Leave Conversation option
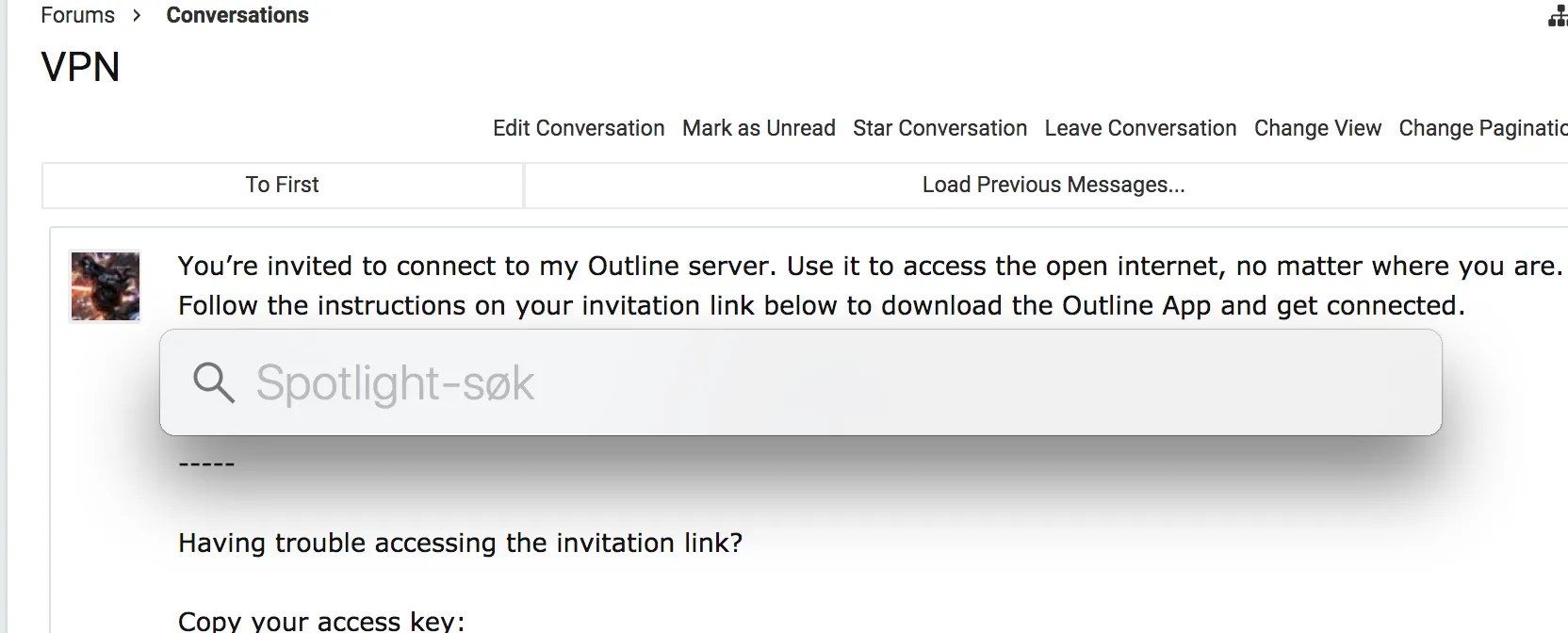Screen dimensions: 1568x633 tap(1140, 128)
